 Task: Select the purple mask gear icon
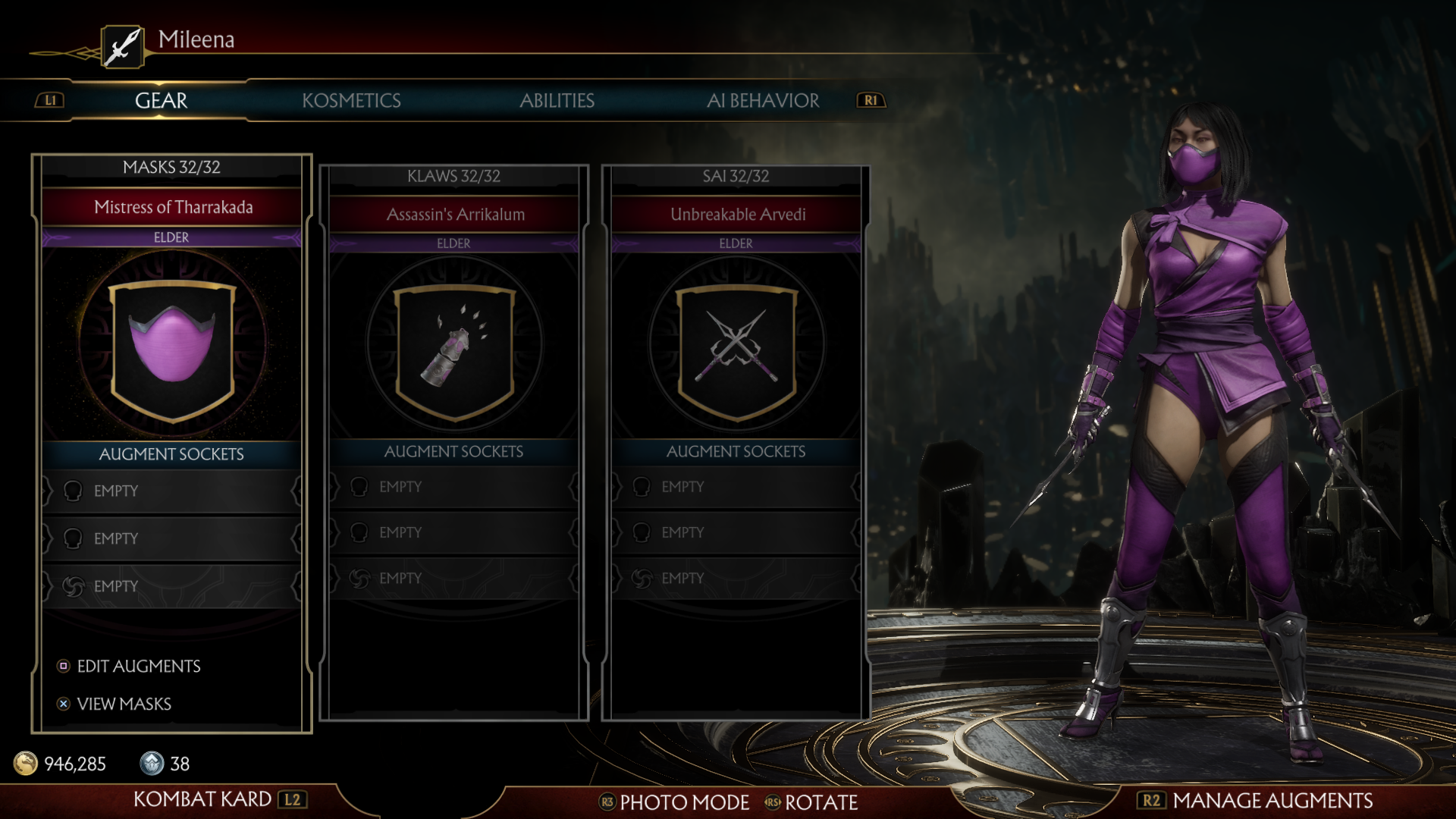click(x=173, y=349)
